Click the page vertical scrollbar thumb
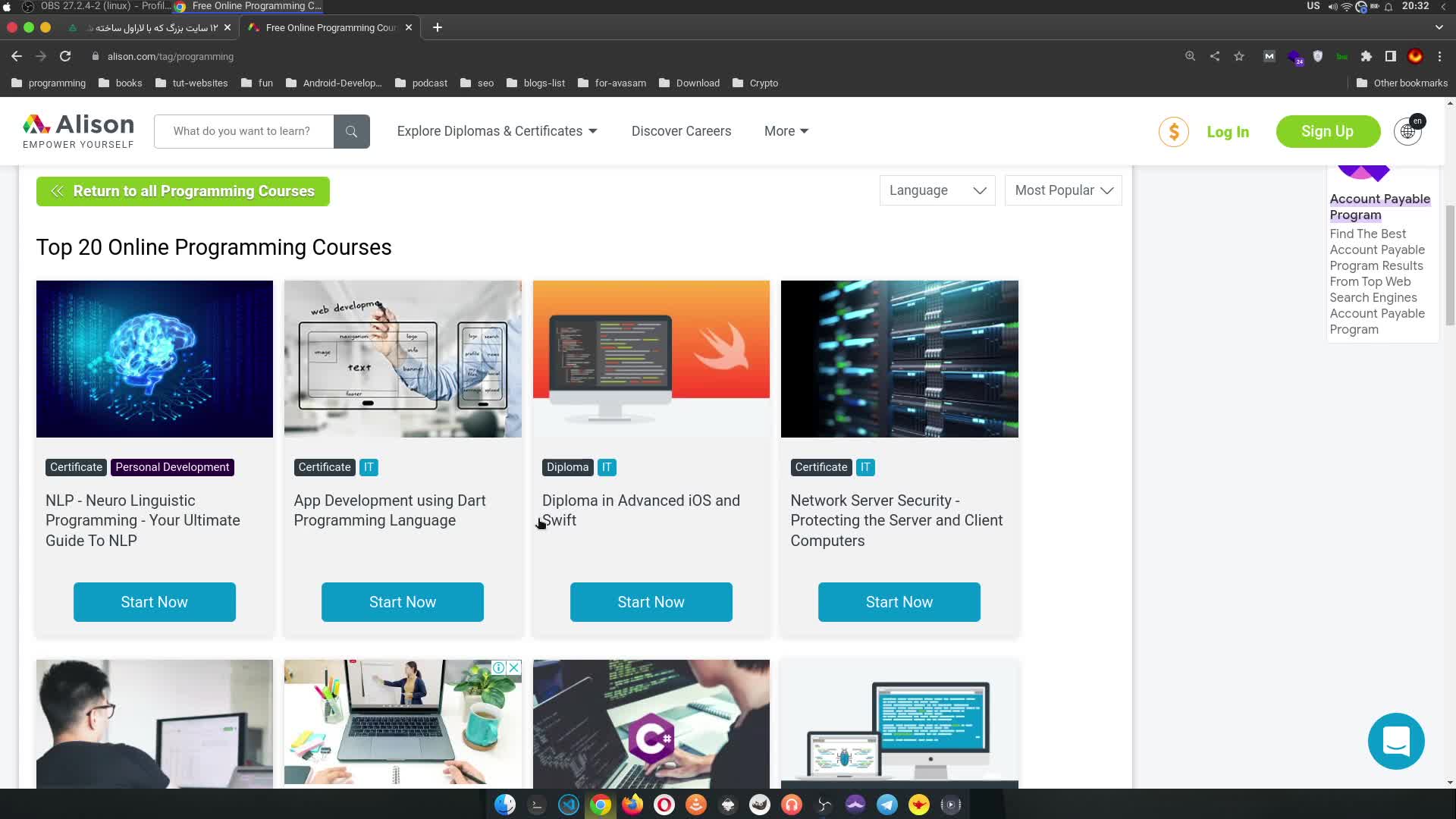1456x819 pixels. click(1450, 265)
